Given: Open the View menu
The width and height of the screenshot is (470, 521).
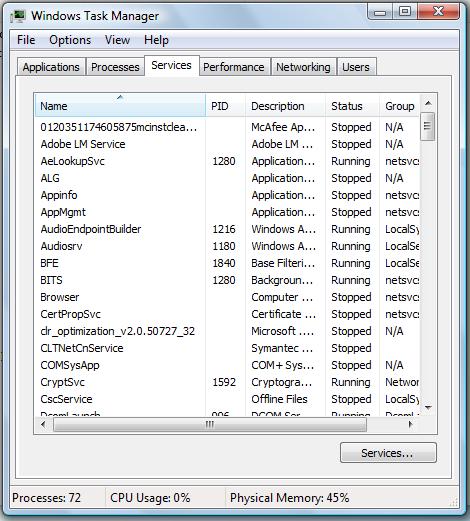Looking at the screenshot, I should pos(117,40).
